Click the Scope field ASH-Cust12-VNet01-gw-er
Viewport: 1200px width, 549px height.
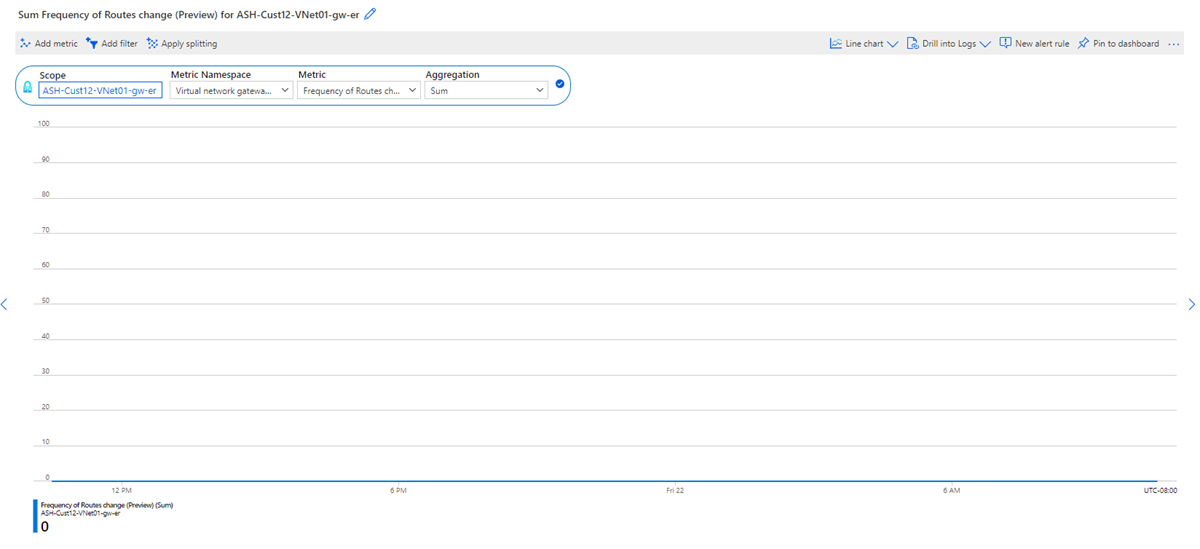[x=100, y=90]
